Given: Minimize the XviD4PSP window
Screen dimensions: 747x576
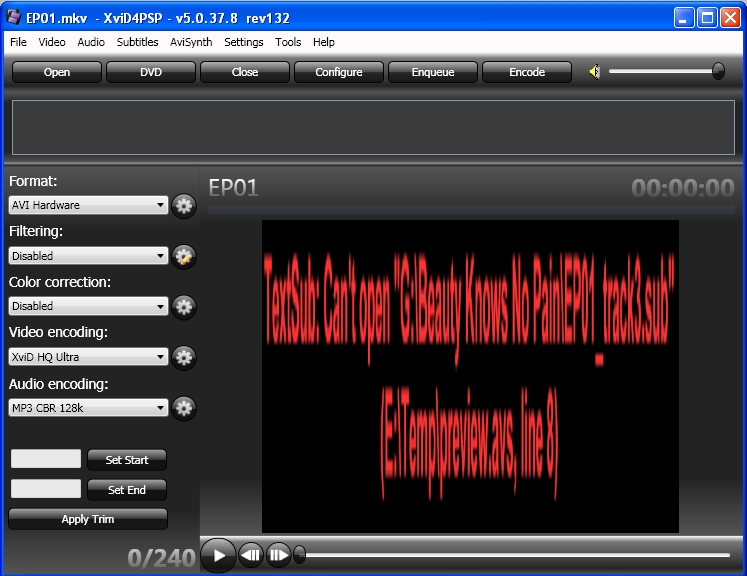Looking at the screenshot, I should coord(684,18).
